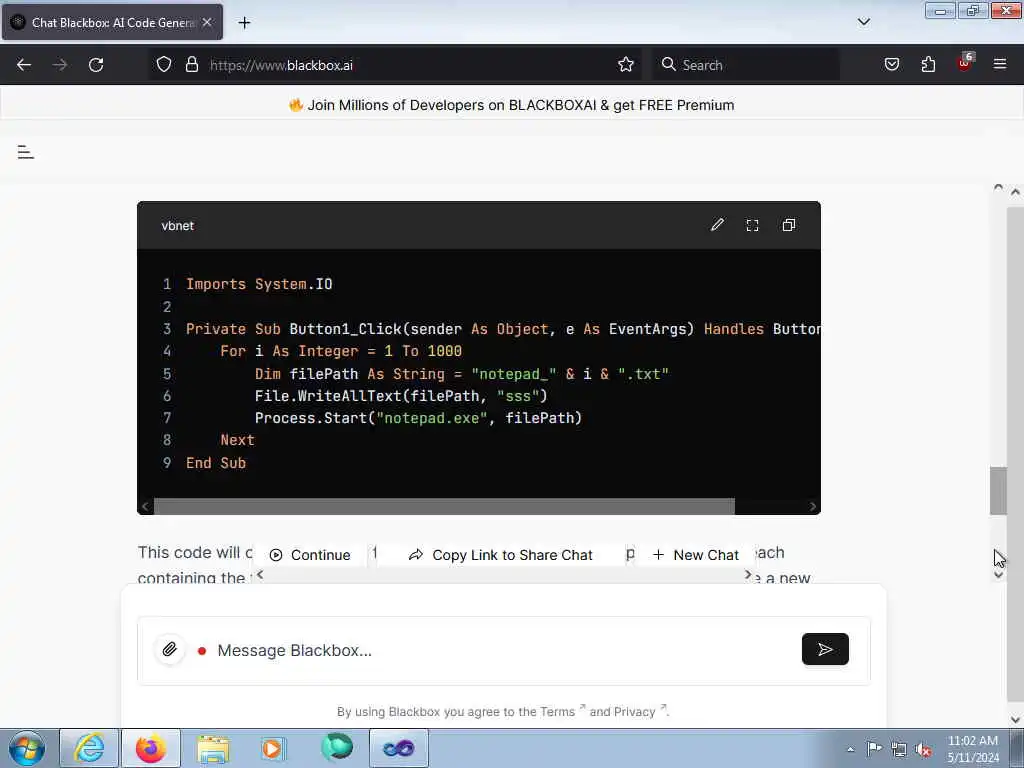The height and width of the screenshot is (768, 1024).
Task: Launch Internet Explorer from taskbar
Action: pyautogui.click(x=89, y=748)
